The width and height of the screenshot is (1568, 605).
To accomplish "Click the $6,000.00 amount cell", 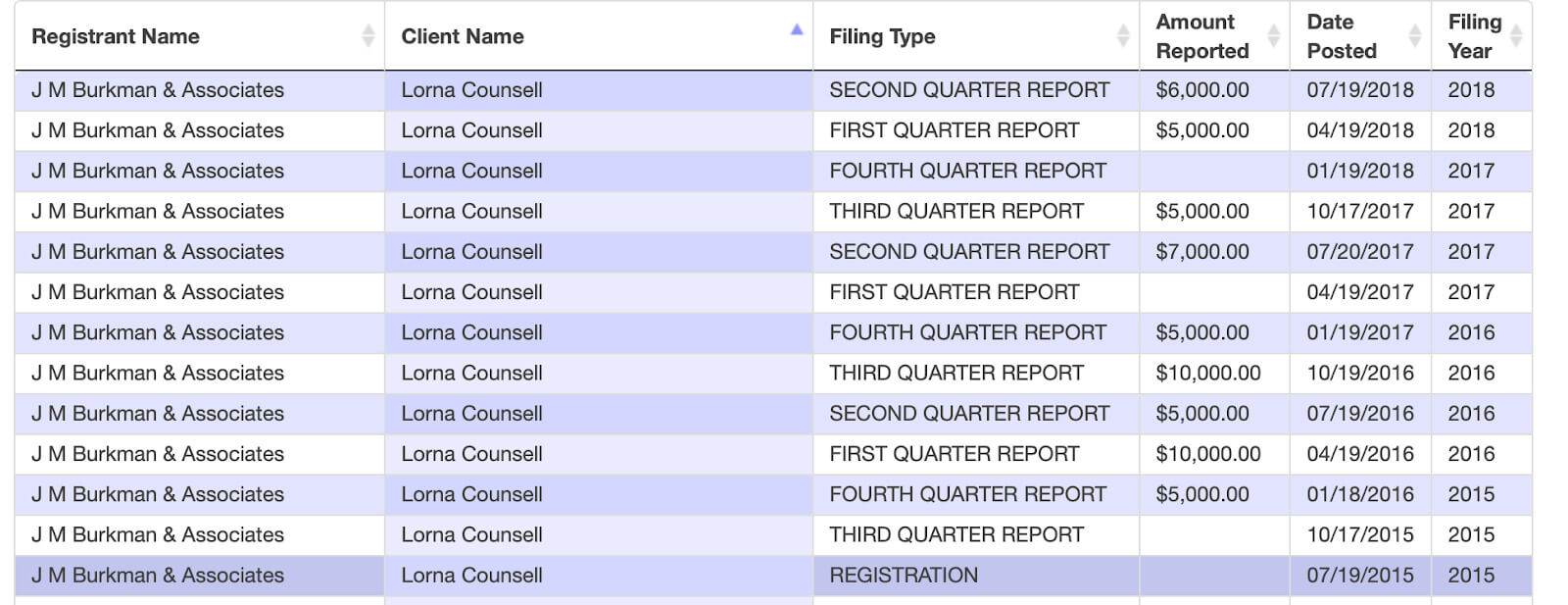I will pos(1202,90).
